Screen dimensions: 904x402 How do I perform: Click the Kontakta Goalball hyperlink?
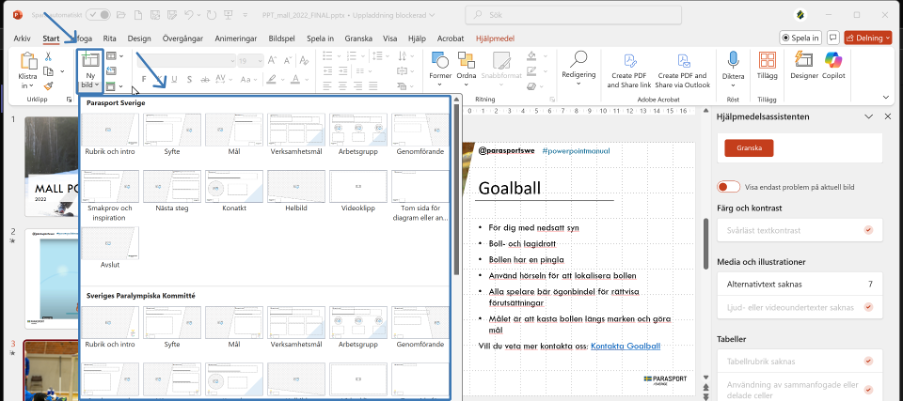click(x=626, y=346)
